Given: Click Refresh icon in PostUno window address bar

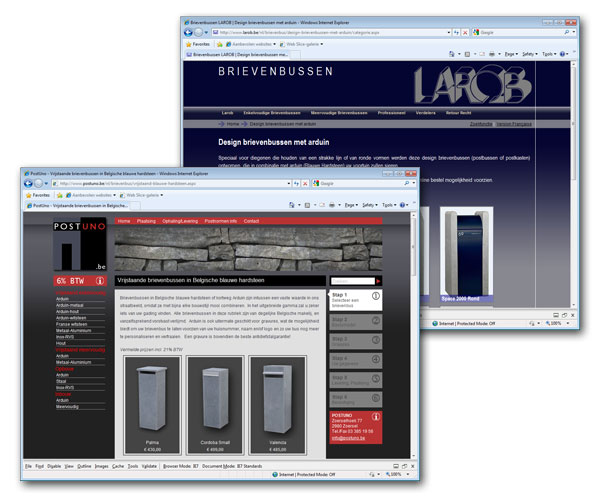Looking at the screenshot, I should [296, 184].
